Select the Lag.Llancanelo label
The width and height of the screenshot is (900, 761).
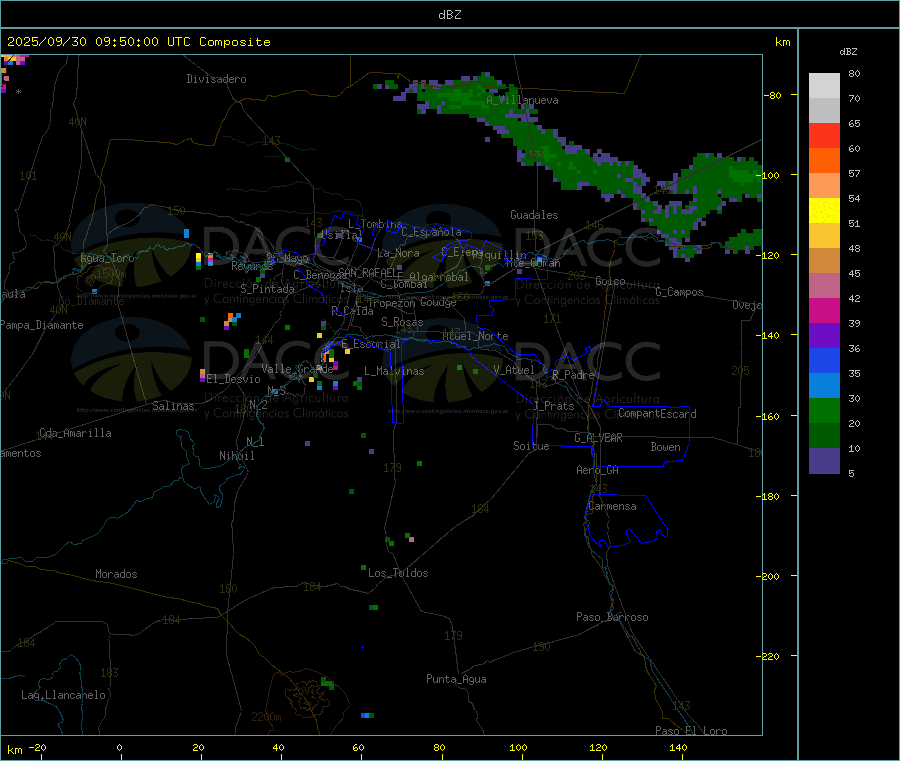[x=63, y=695]
